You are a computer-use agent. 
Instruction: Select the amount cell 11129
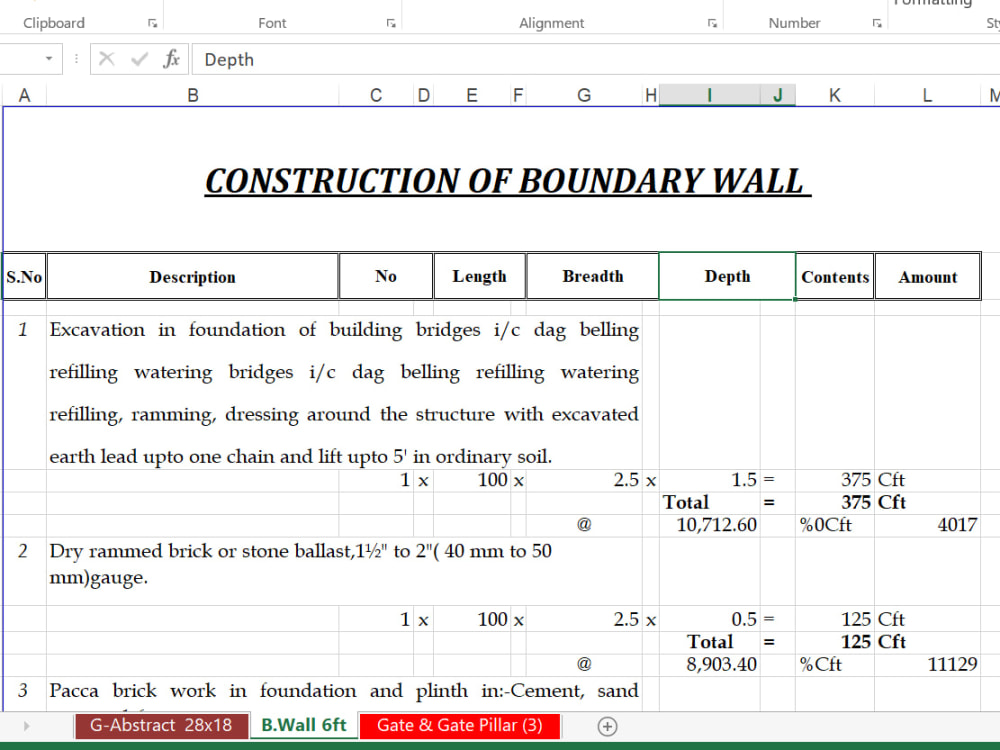pyautogui.click(x=927, y=665)
